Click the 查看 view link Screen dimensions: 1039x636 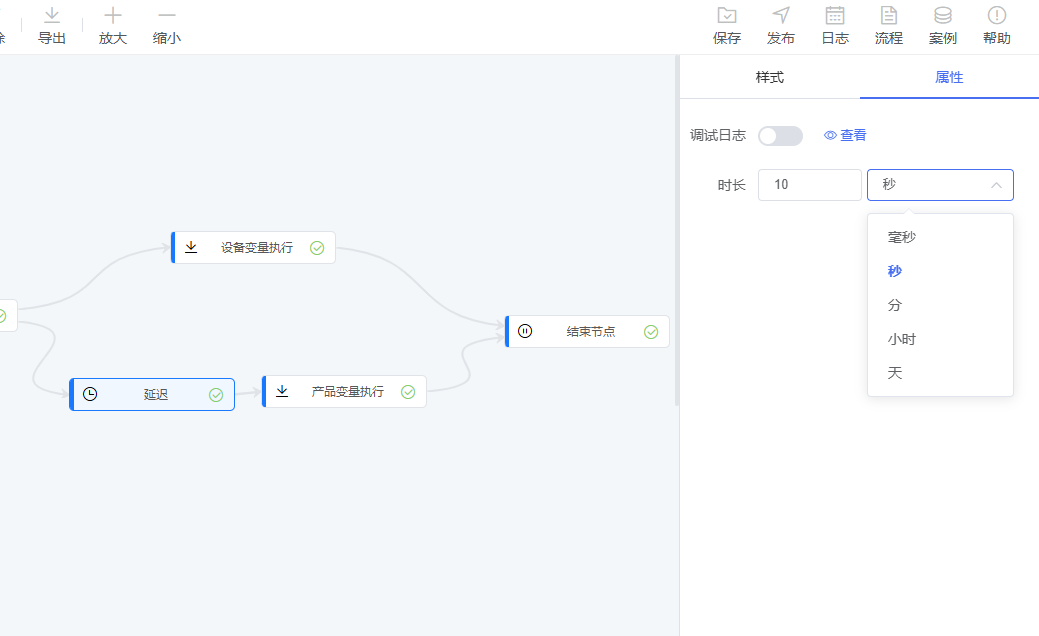(x=846, y=136)
